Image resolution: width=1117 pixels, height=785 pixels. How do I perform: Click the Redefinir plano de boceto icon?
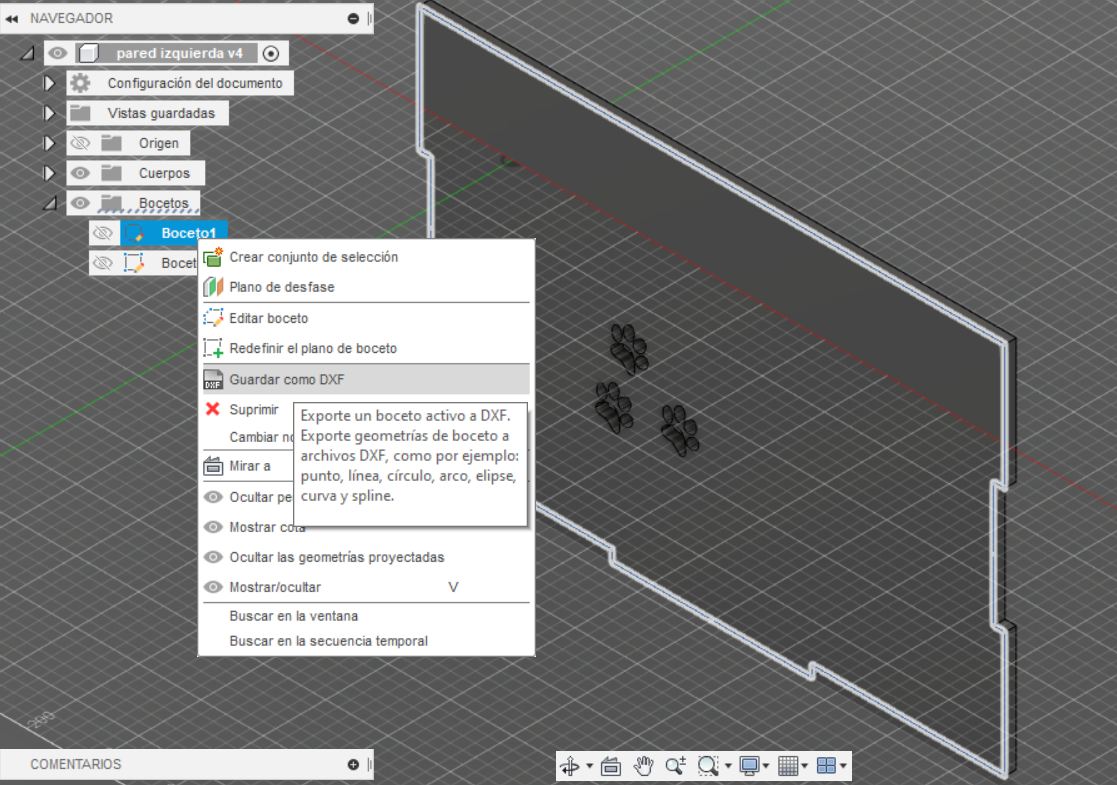pos(213,348)
